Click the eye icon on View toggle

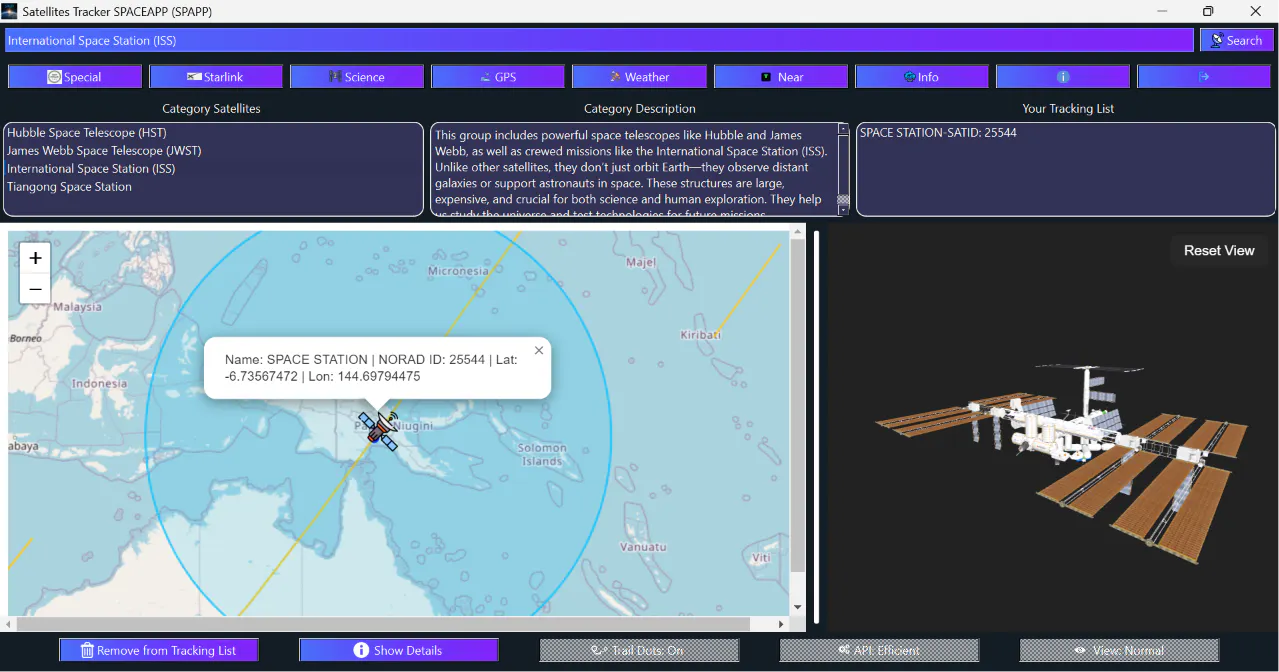pos(1080,650)
